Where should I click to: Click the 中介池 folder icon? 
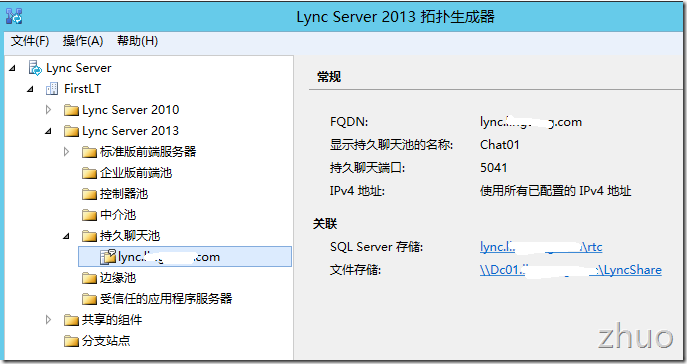[x=89, y=215]
